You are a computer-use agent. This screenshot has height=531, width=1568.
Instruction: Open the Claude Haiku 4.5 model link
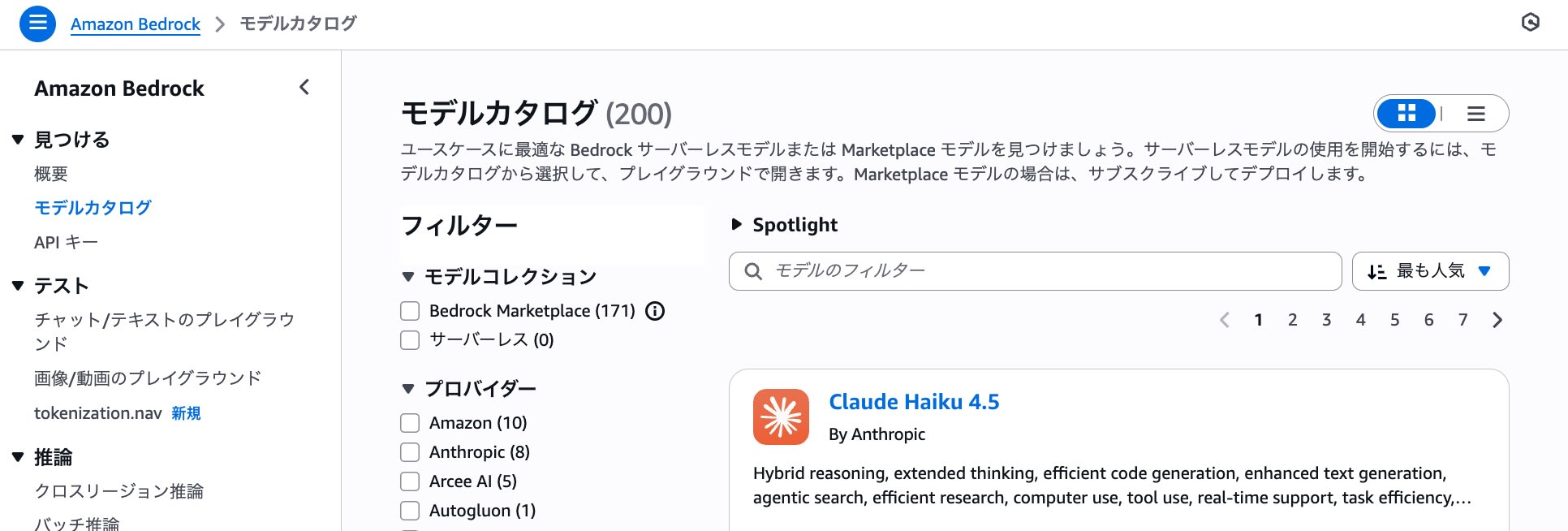coord(914,402)
